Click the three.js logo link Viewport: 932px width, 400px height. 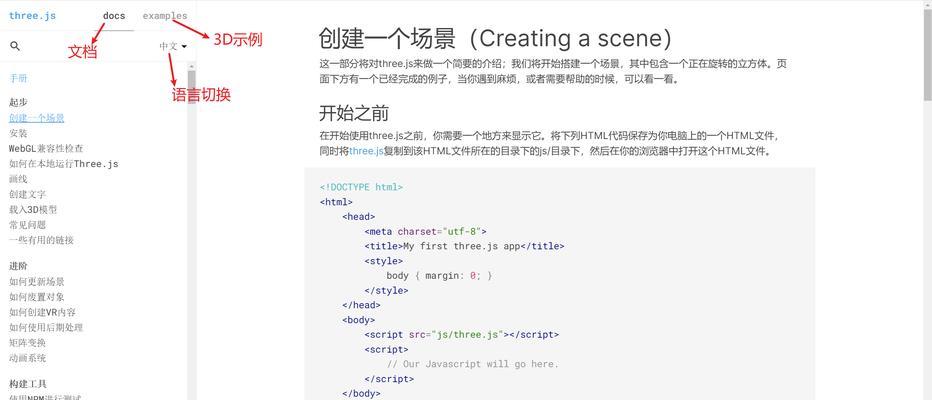click(x=33, y=16)
